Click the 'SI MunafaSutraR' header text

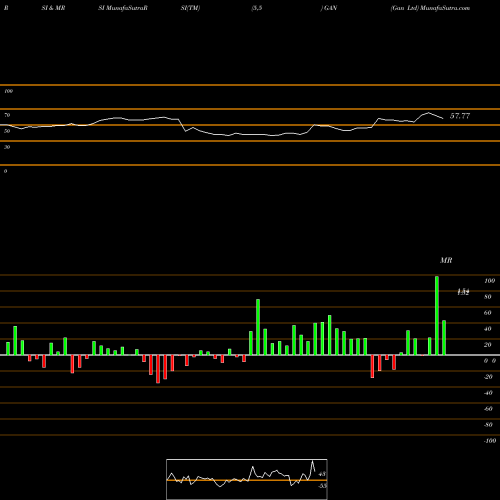pos(123,8)
